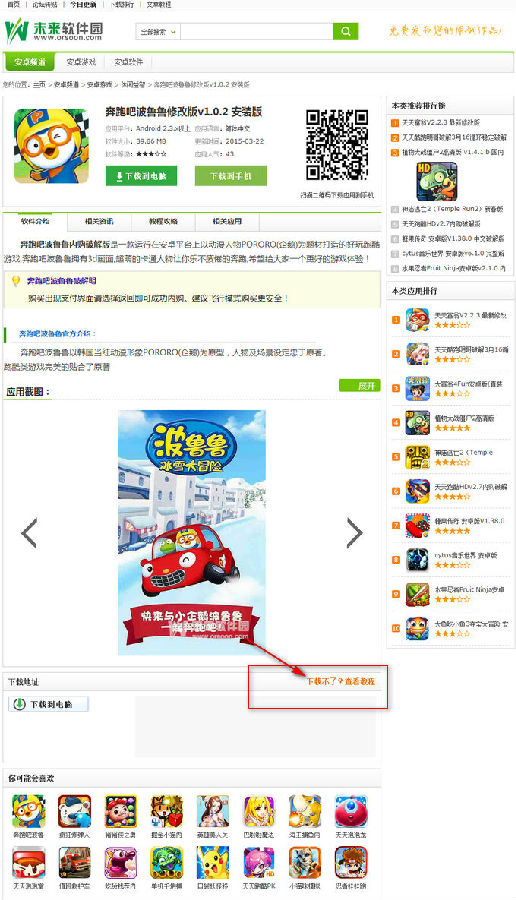Image resolution: width=516 pixels, height=900 pixels.
Task: Click the Plants vs Zombies 2 HD thumbnail
Action: pyautogui.click(x=436, y=181)
